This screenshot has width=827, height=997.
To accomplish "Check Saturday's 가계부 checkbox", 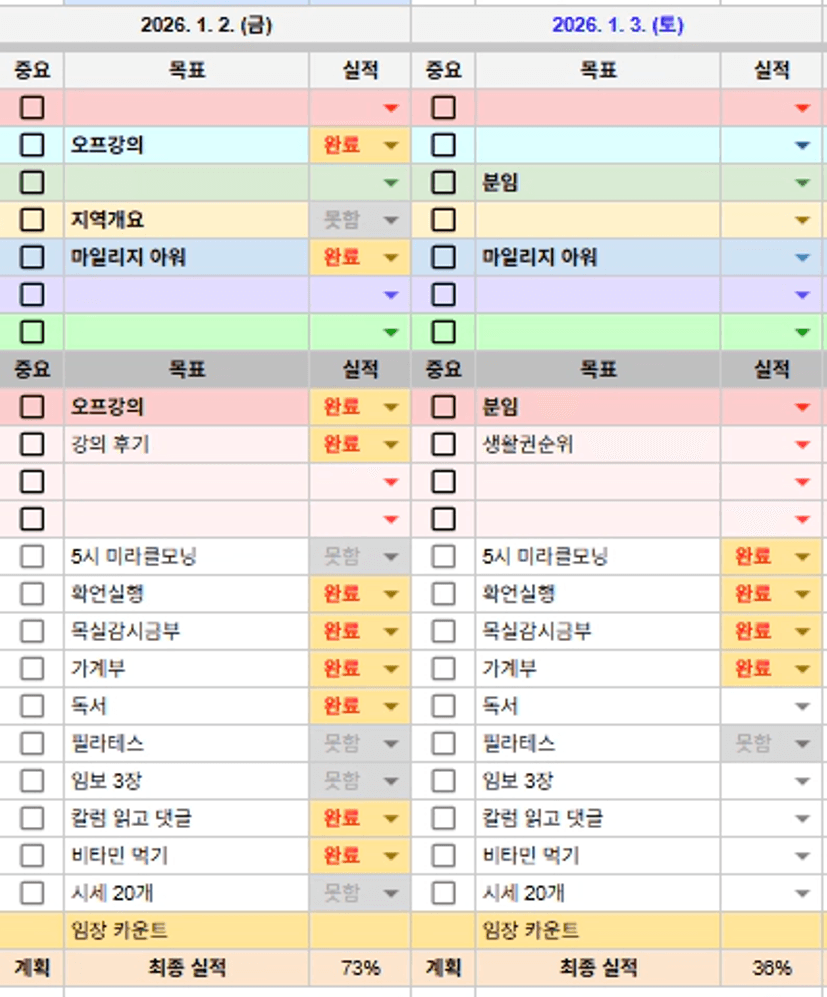I will click(x=443, y=668).
